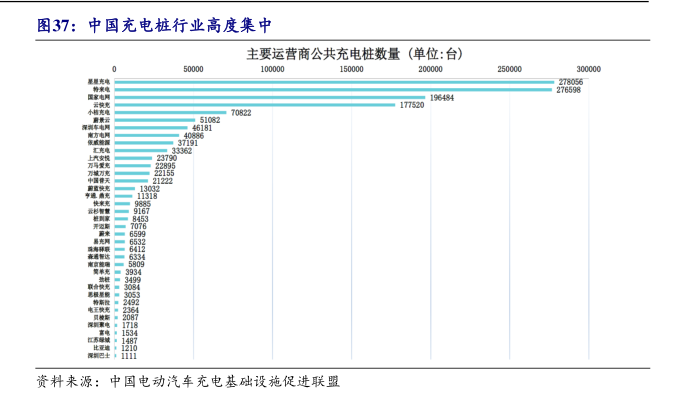Image resolution: width=678 pixels, height=400 pixels.
Task: Click the figure title 图37: 中国充电桩行业高度集中
Action: (x=153, y=24)
